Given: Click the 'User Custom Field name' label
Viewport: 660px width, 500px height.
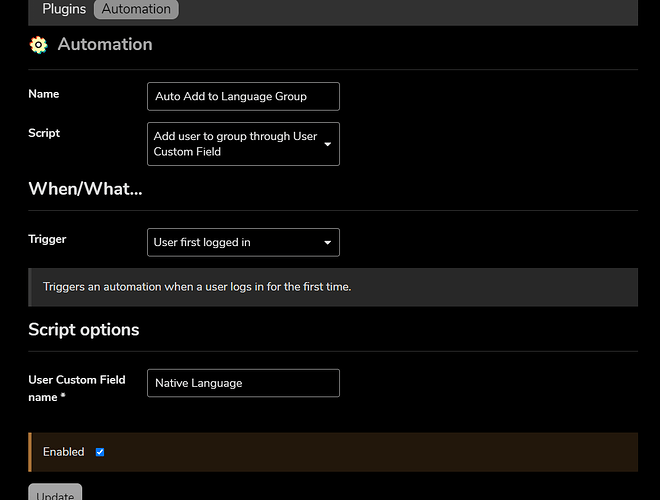Looking at the screenshot, I should coord(77,388).
